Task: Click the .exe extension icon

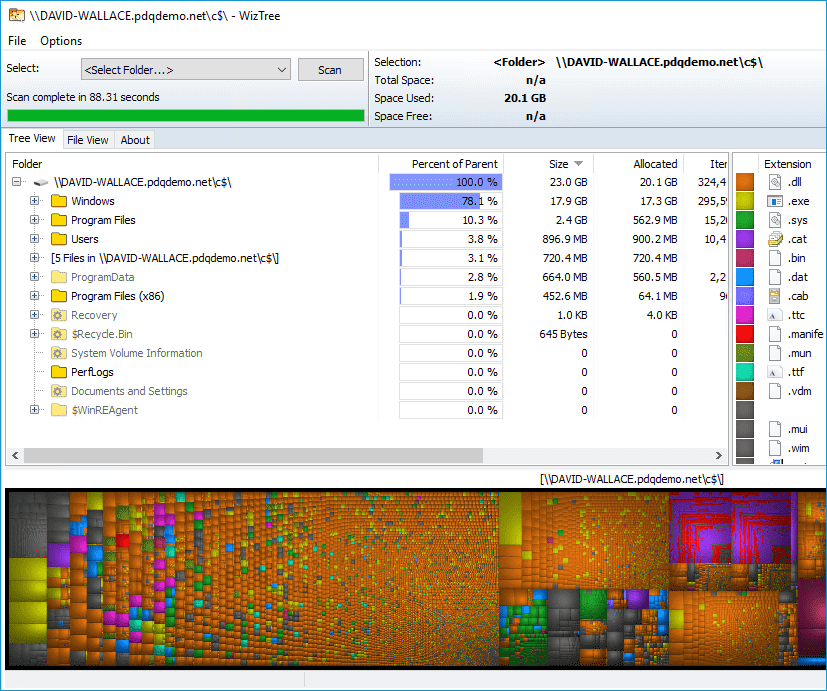Action: 774,201
